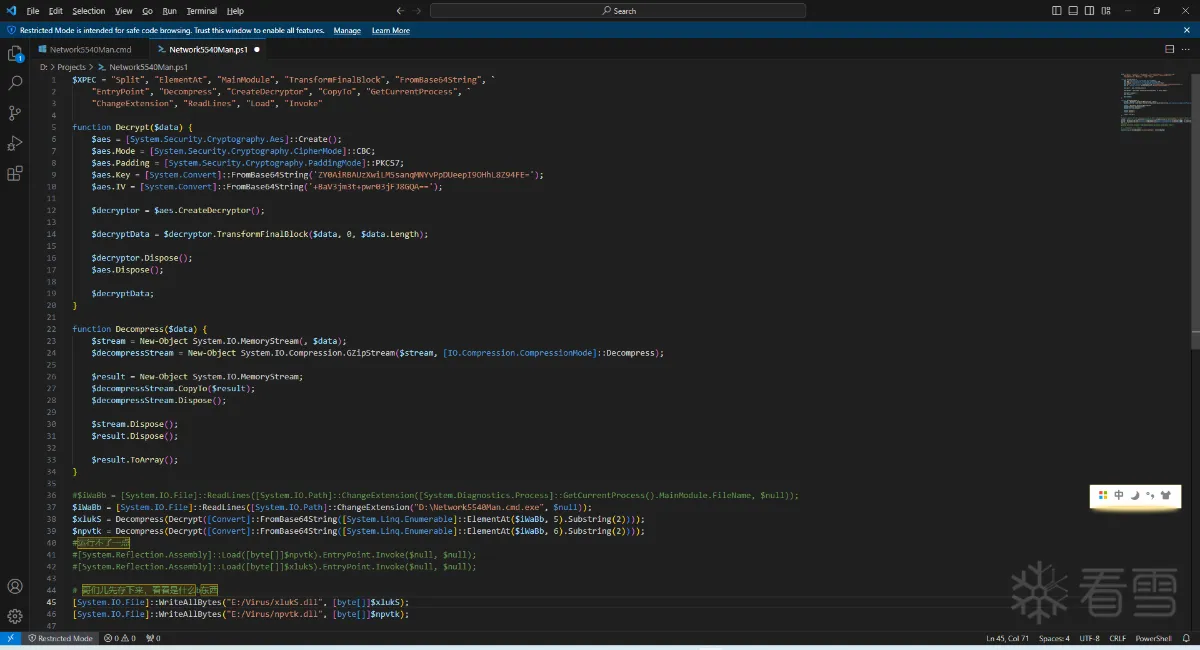Click the Ln 45, Col 71 indicator

(x=1007, y=638)
